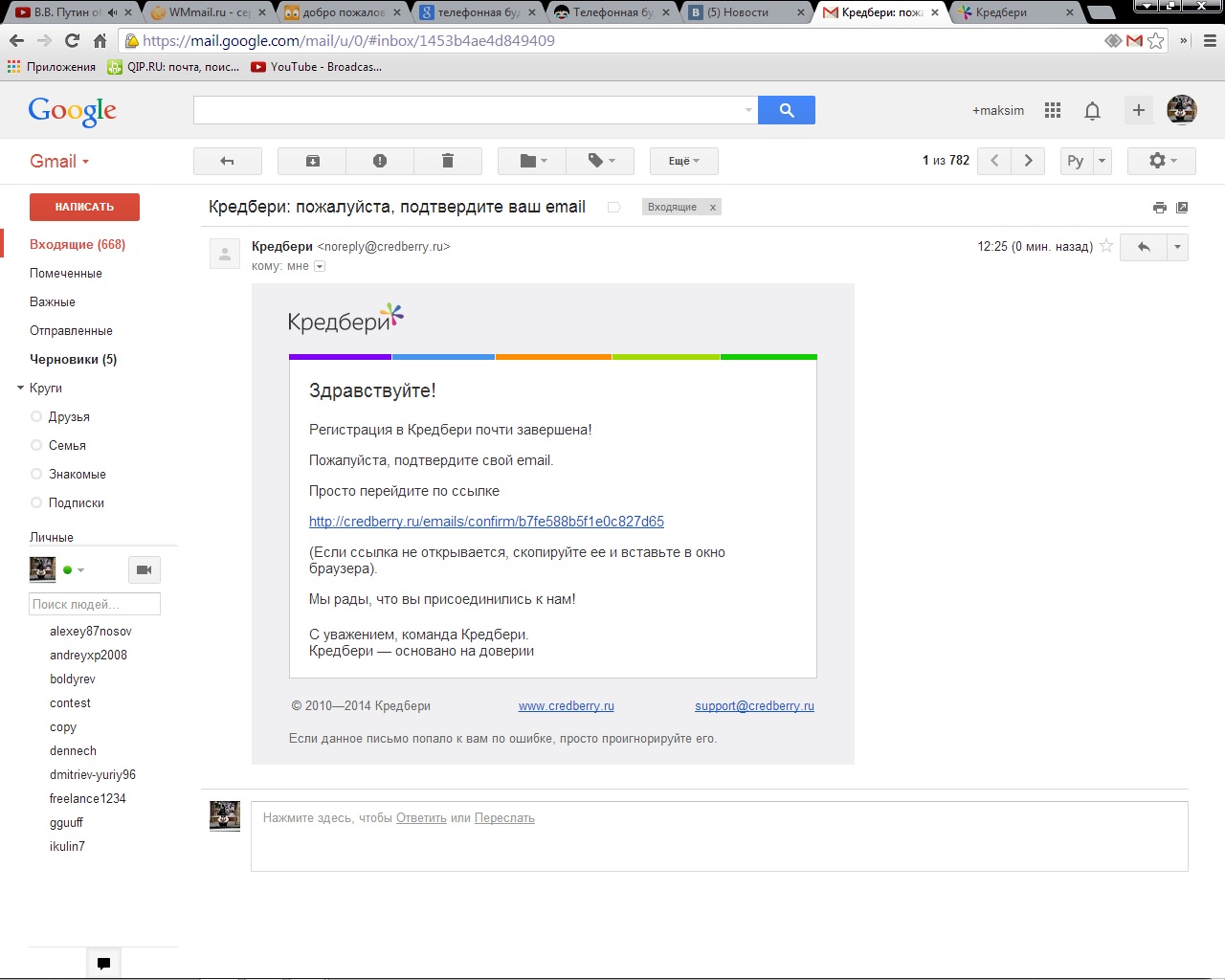Show Google notifications bell
Viewport: 1225px width, 980px height.
[x=1092, y=110]
